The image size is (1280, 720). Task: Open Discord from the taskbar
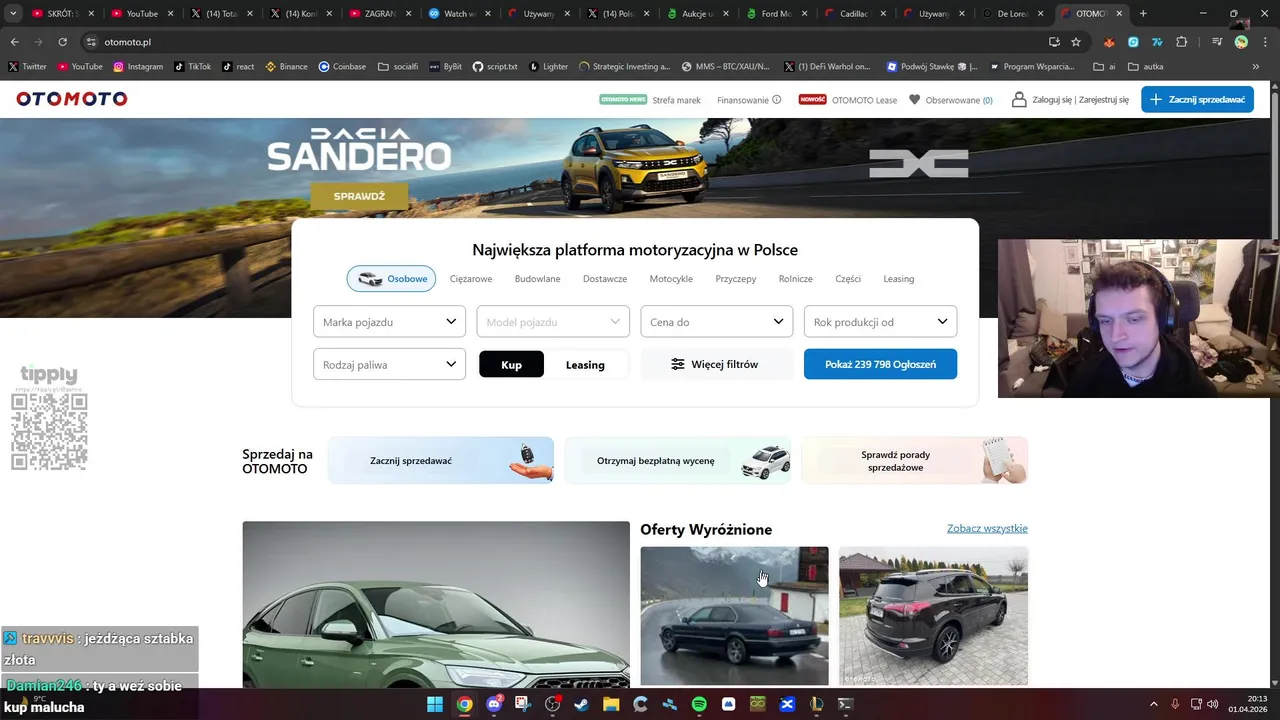pos(494,704)
